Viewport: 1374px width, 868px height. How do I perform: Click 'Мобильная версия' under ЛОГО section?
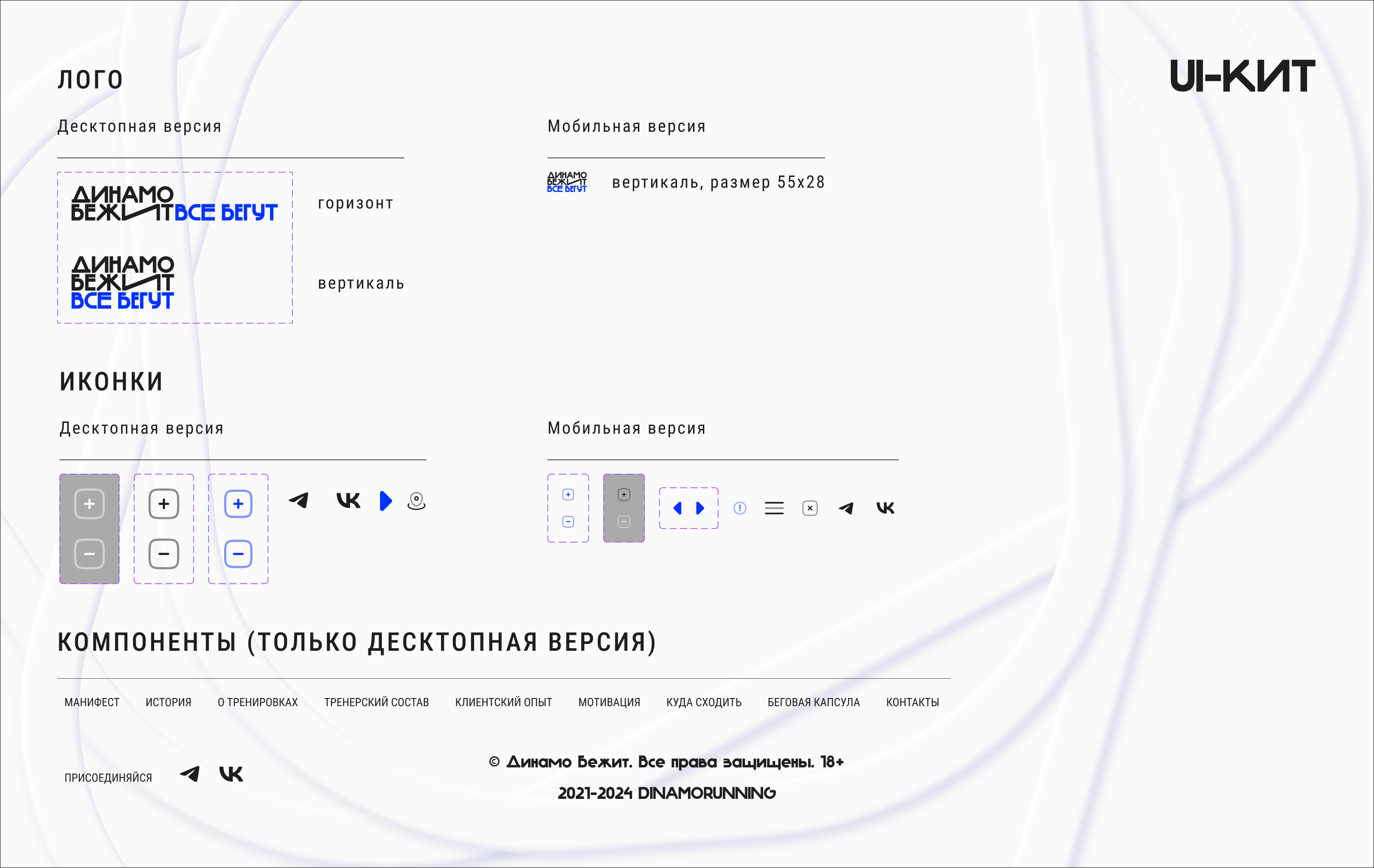627,126
